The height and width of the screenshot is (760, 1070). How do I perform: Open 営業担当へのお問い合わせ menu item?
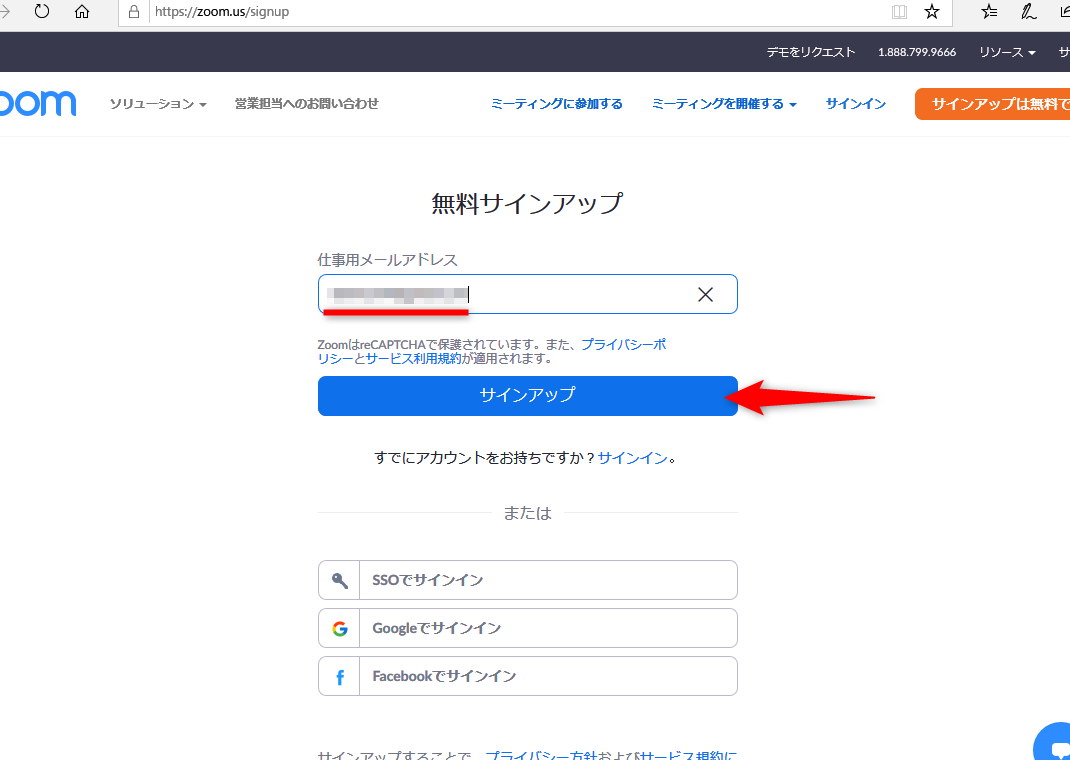pyautogui.click(x=306, y=104)
